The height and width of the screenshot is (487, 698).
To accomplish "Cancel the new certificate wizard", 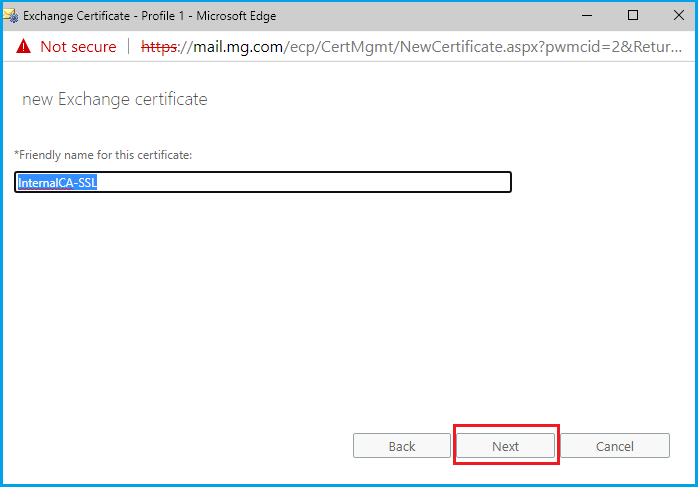I will (614, 446).
